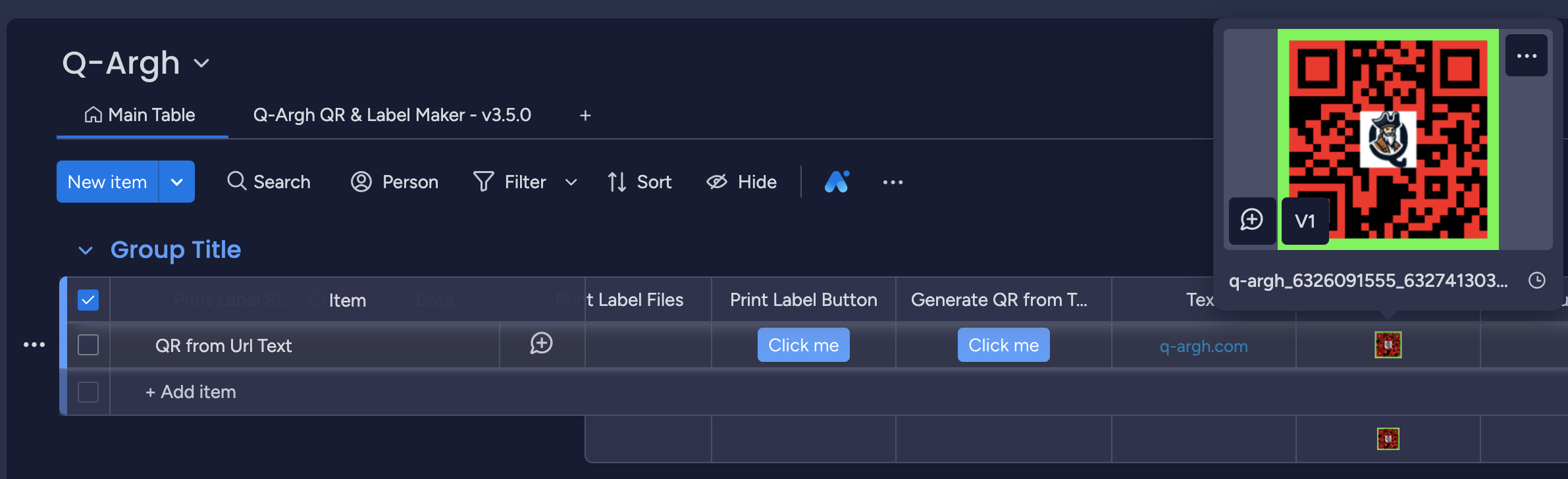
Task: Filter by Person
Action: [394, 182]
